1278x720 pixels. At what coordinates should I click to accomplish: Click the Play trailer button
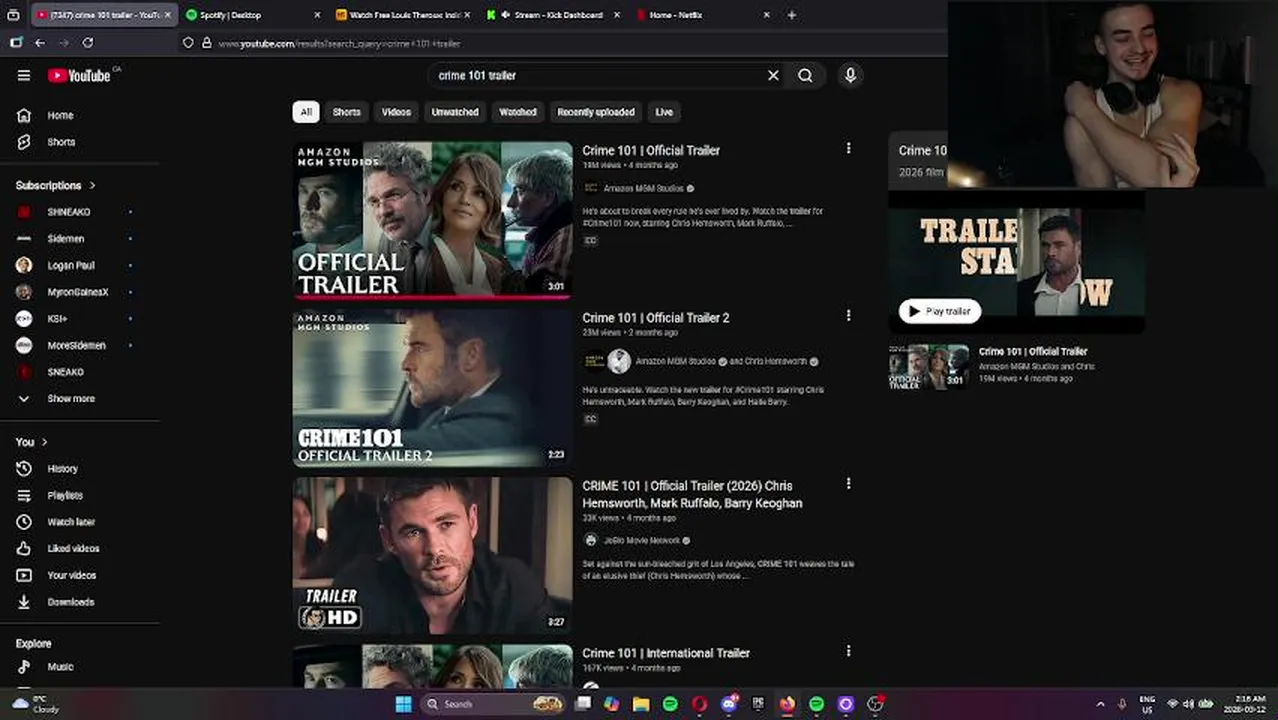939,311
